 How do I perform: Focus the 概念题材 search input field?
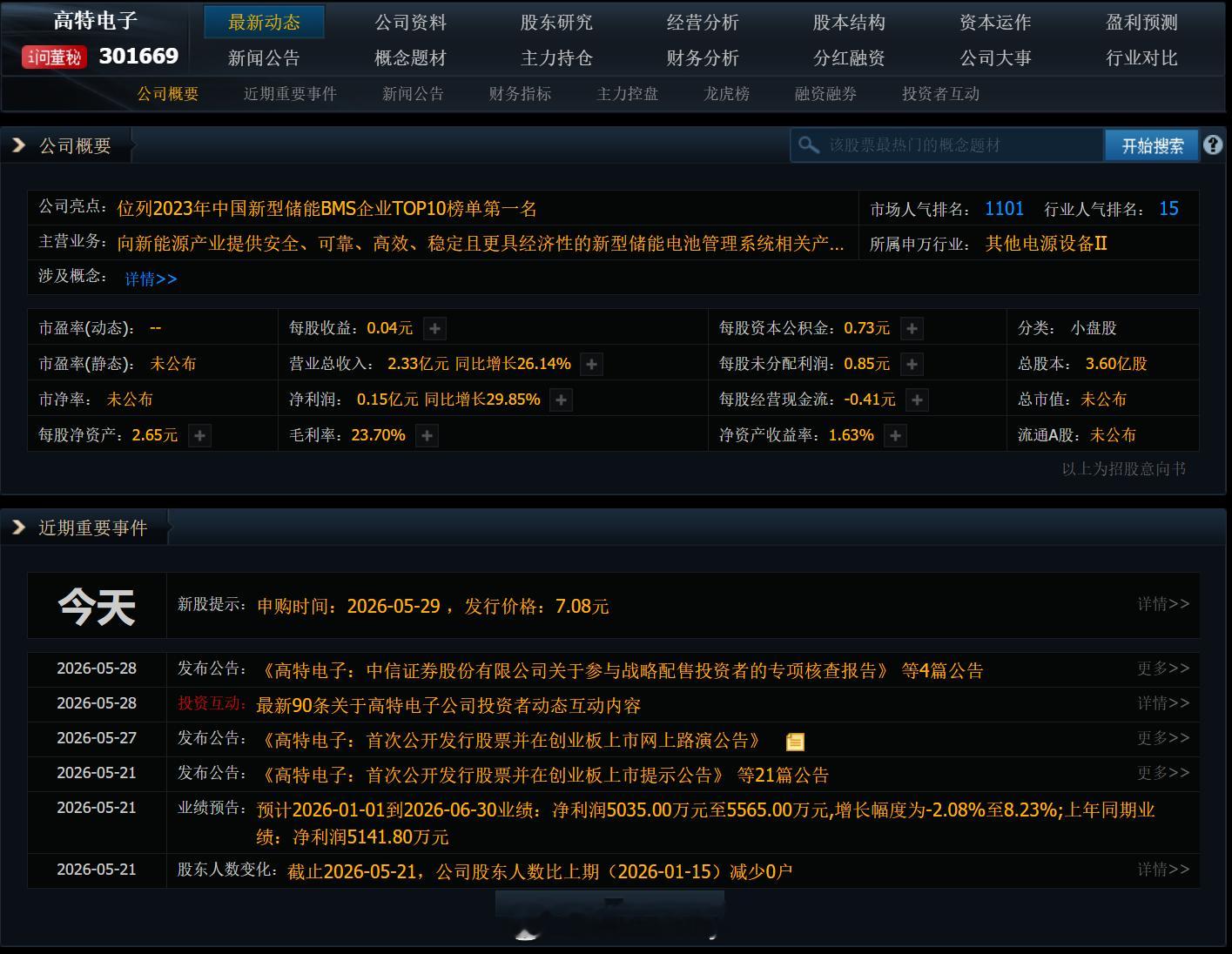pyautogui.click(x=947, y=145)
